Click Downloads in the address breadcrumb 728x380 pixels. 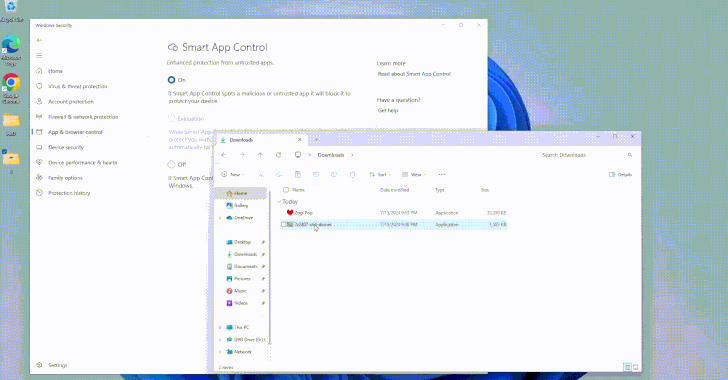click(x=331, y=155)
